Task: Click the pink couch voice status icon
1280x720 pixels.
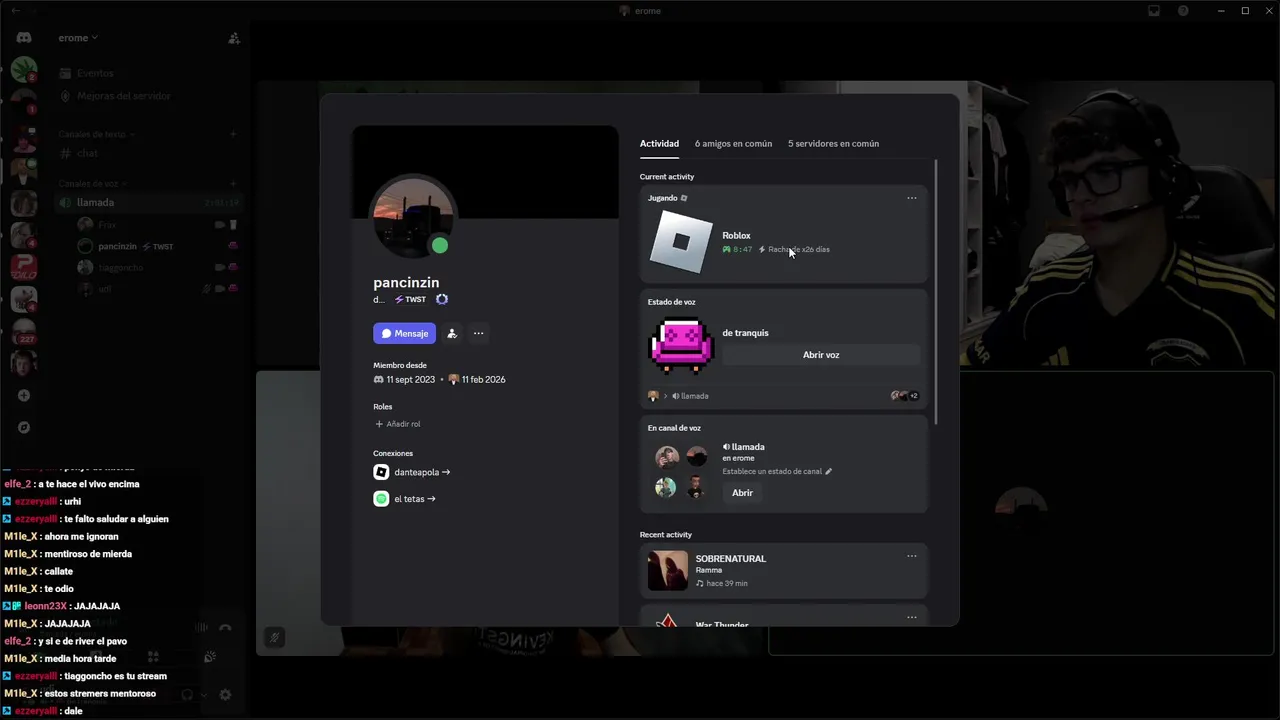Action: click(x=681, y=345)
